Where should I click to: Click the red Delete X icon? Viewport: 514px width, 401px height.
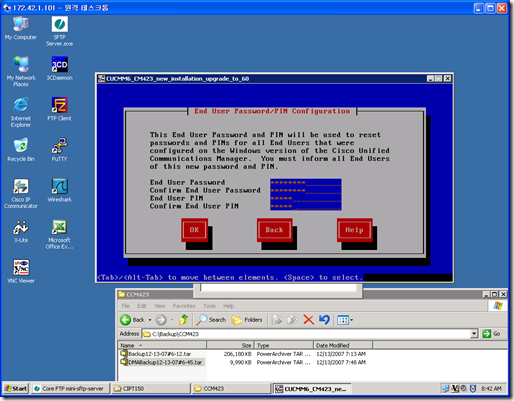tap(309, 320)
